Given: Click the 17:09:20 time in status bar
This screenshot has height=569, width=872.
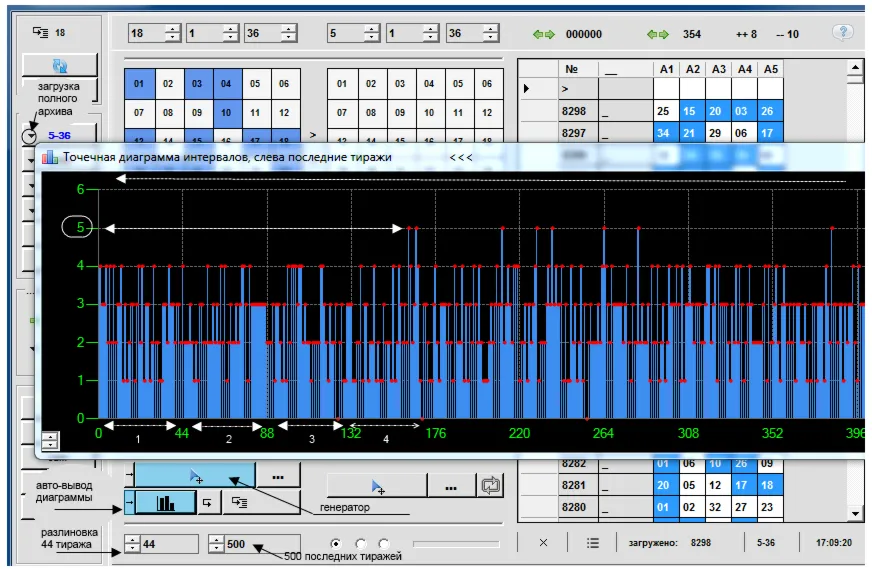Looking at the screenshot, I should point(833,542).
